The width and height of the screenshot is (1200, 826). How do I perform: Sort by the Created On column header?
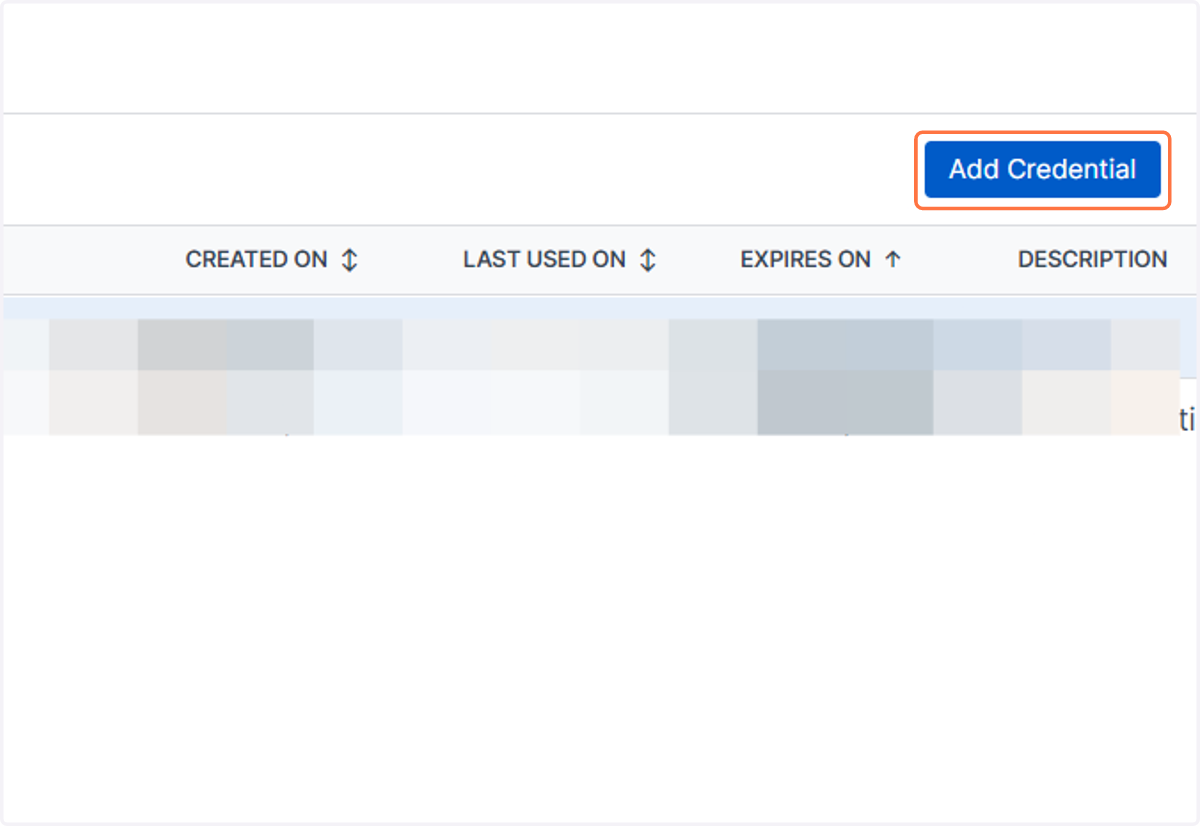256,260
